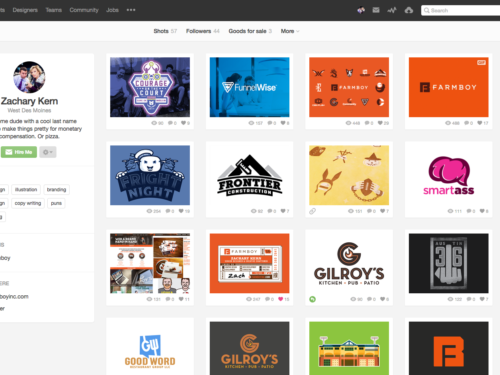The width and height of the screenshot is (500, 375).
Task: Select the illustration skill tag
Action: 26,190
